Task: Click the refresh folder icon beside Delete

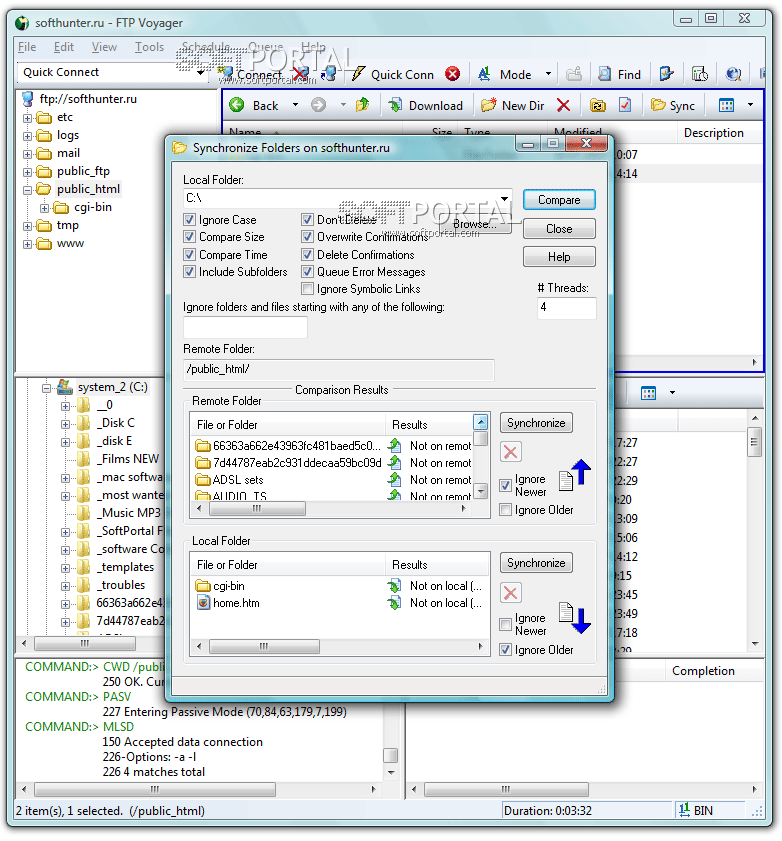Action: click(x=597, y=105)
